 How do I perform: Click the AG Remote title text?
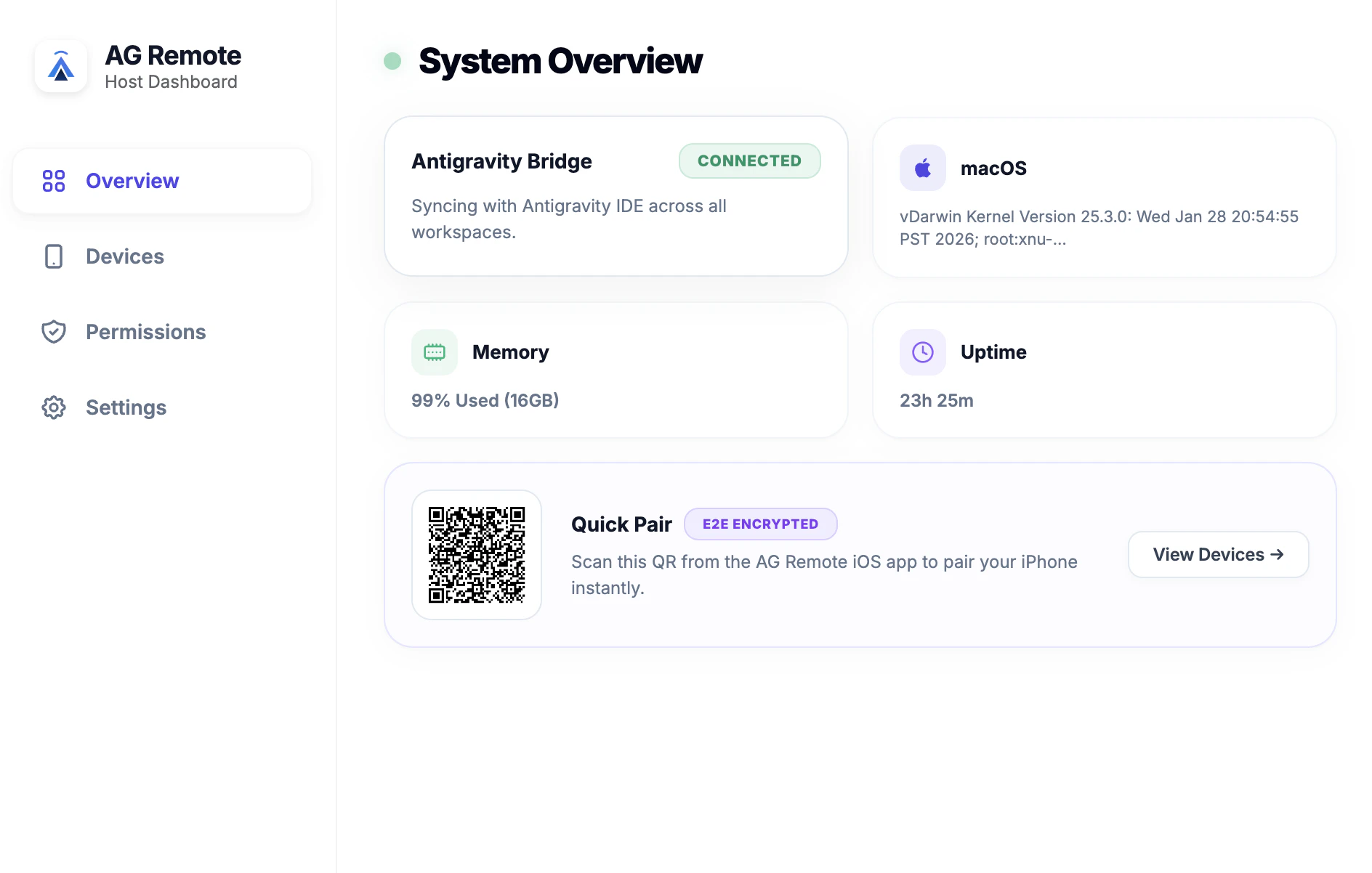[173, 55]
